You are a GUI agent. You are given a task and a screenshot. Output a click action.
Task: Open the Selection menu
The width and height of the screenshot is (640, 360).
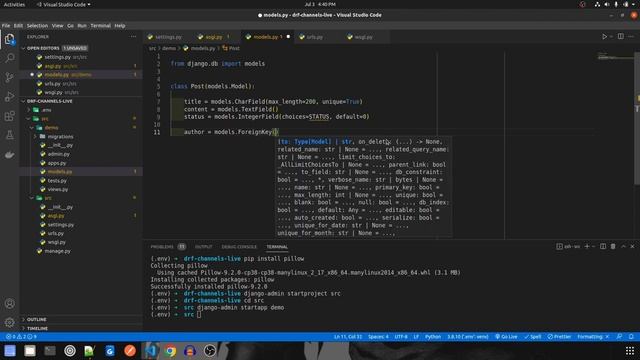click(37, 25)
